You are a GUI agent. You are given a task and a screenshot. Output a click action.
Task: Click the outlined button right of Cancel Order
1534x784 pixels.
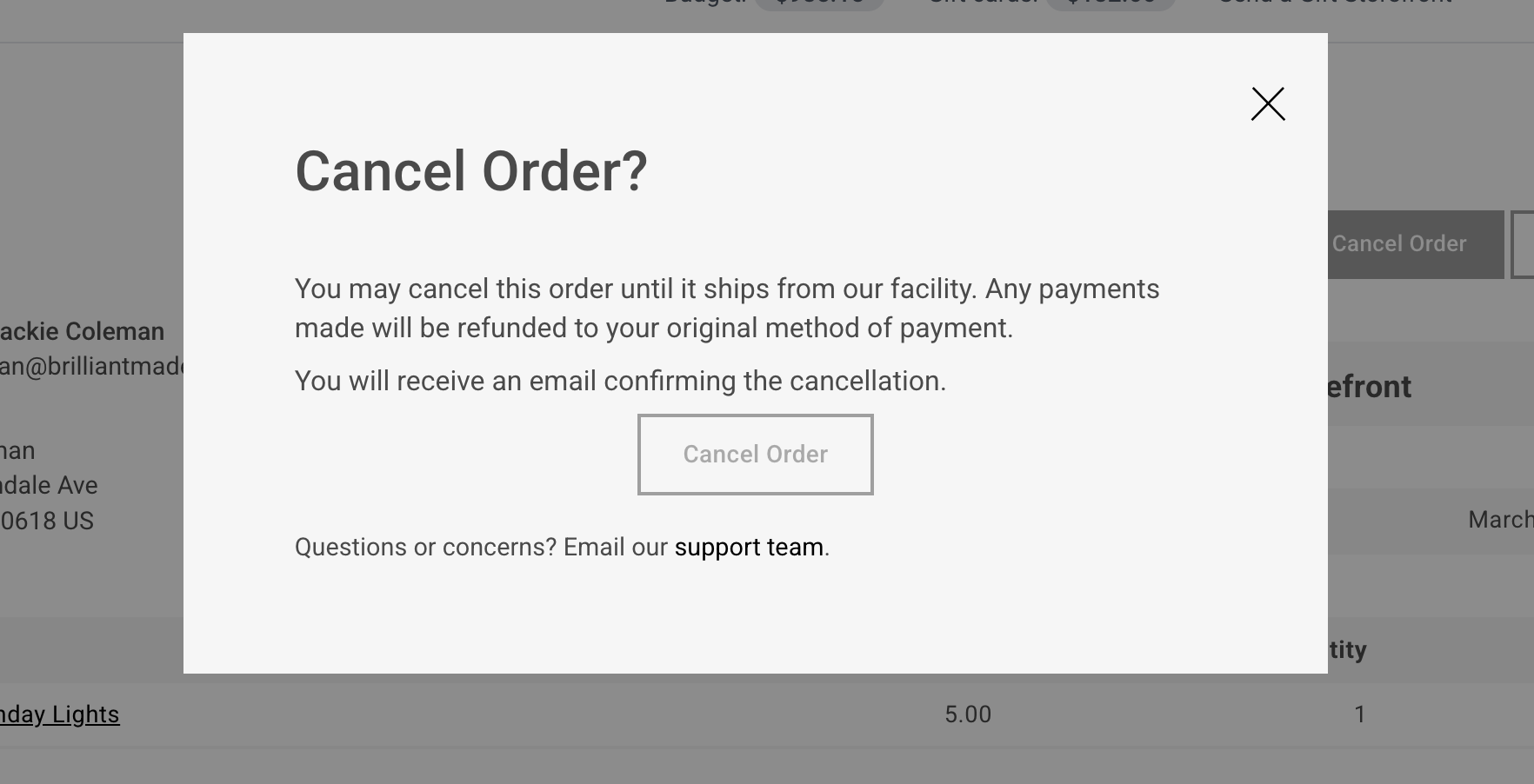click(1523, 244)
